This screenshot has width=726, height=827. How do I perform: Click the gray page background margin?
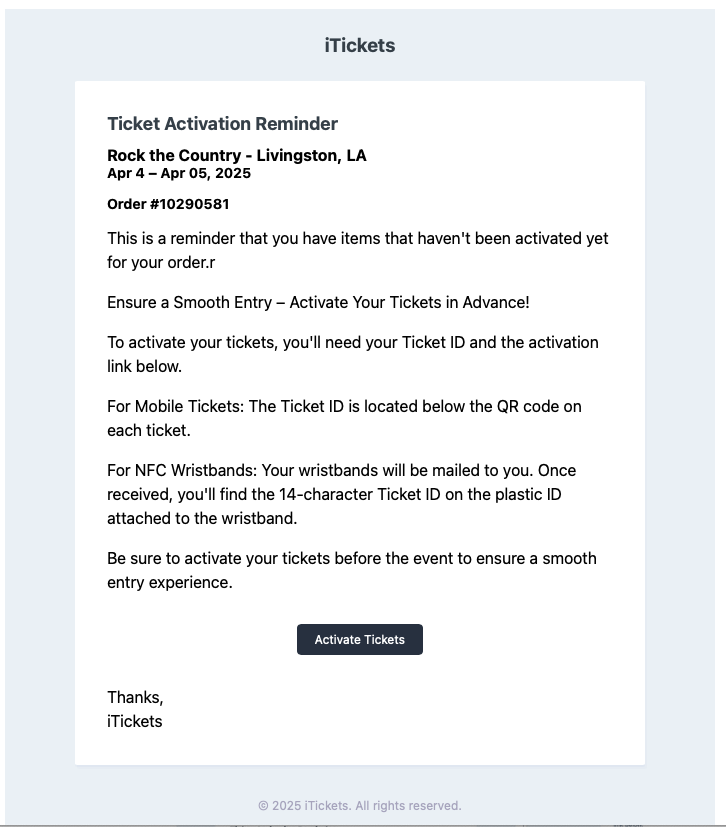(35, 400)
